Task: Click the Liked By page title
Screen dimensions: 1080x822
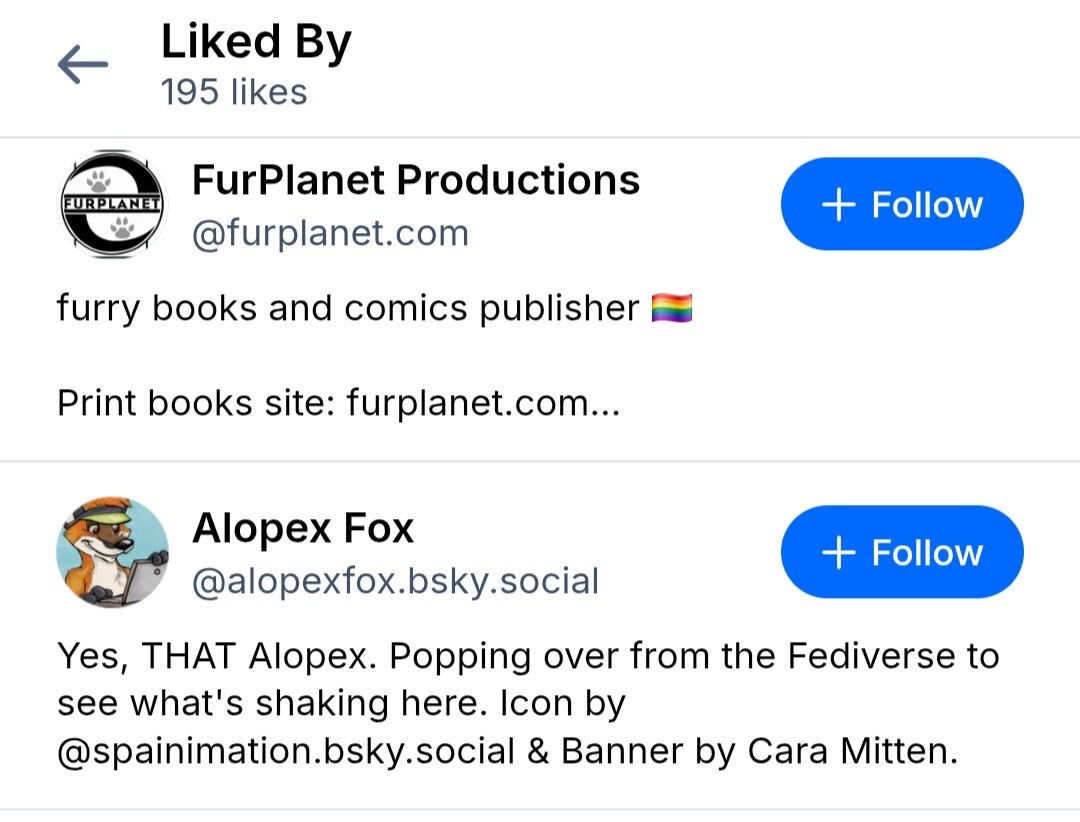Action: 256,43
